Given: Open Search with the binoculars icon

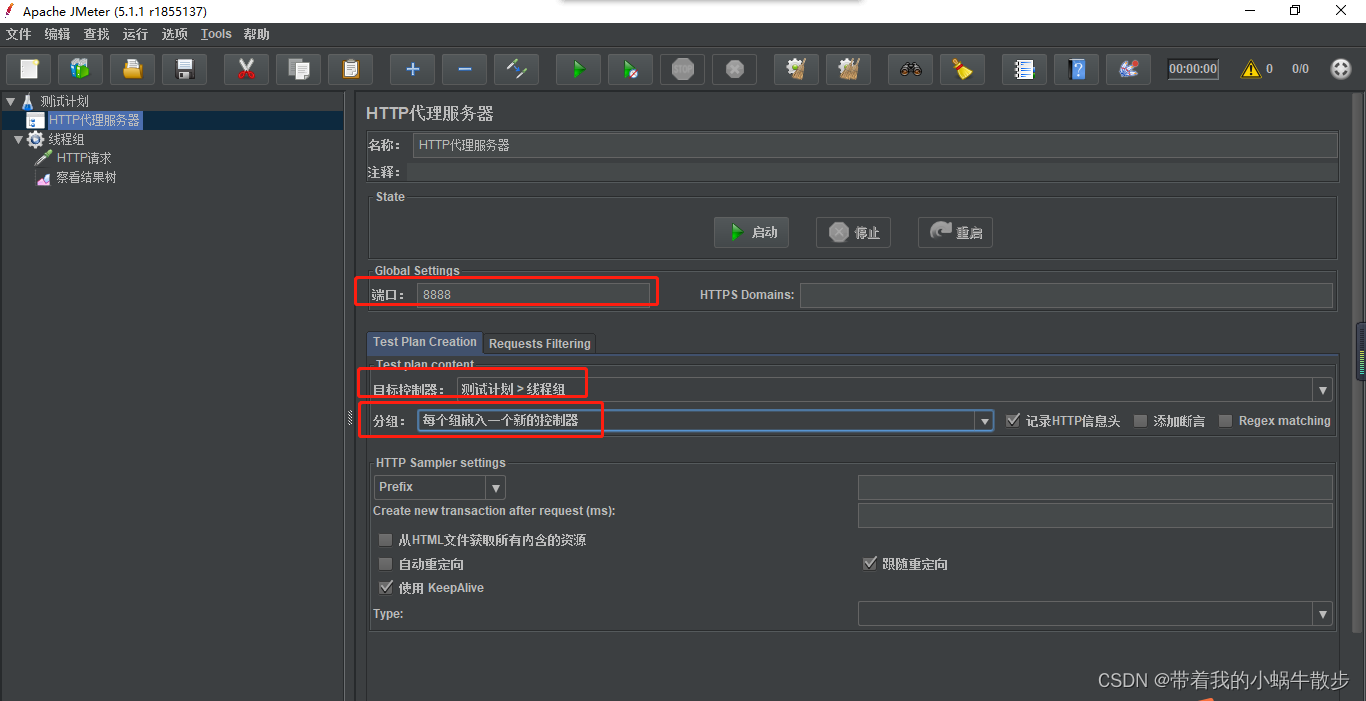Looking at the screenshot, I should tap(910, 69).
